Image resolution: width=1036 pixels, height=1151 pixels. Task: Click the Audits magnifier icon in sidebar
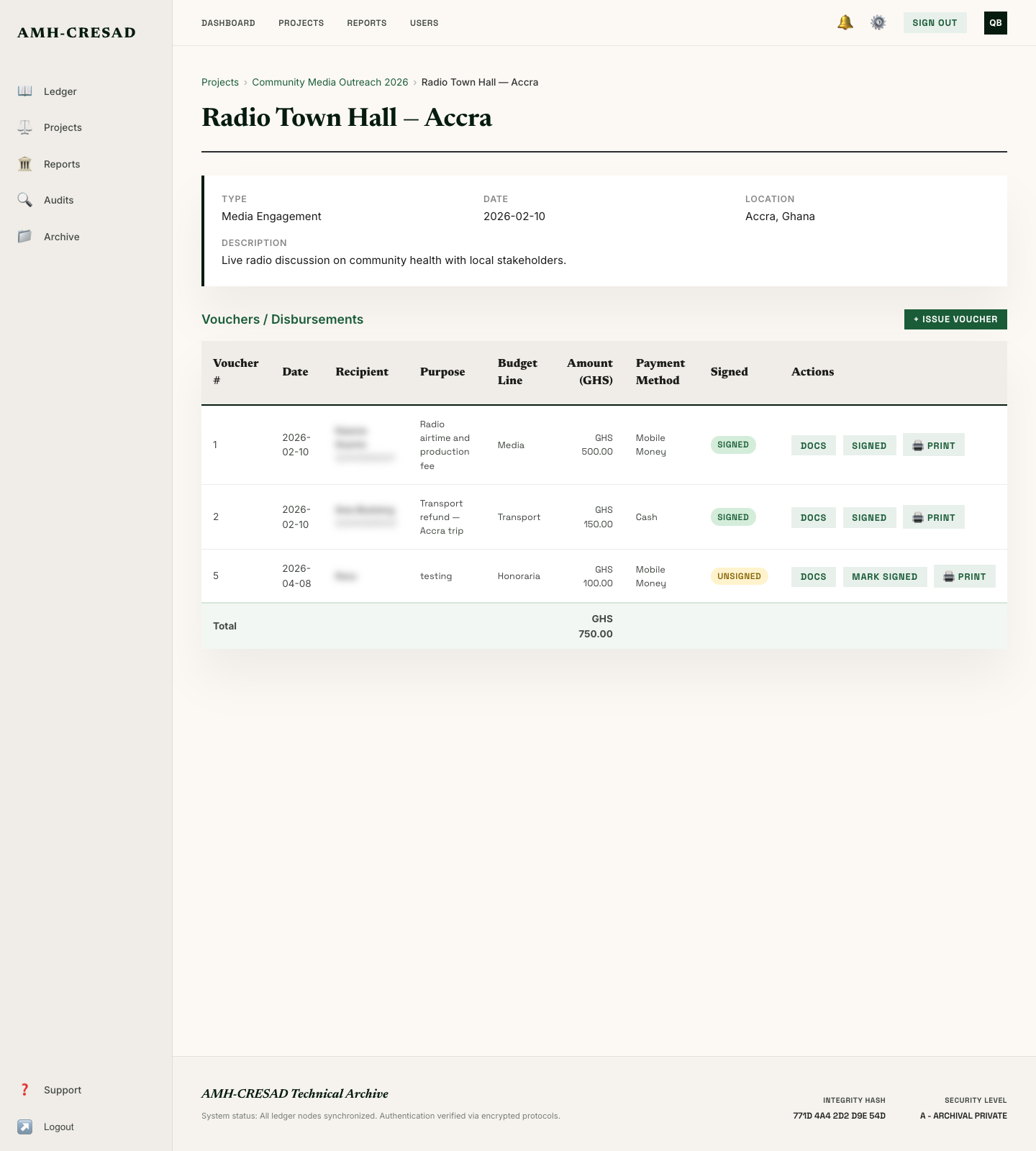pos(25,200)
